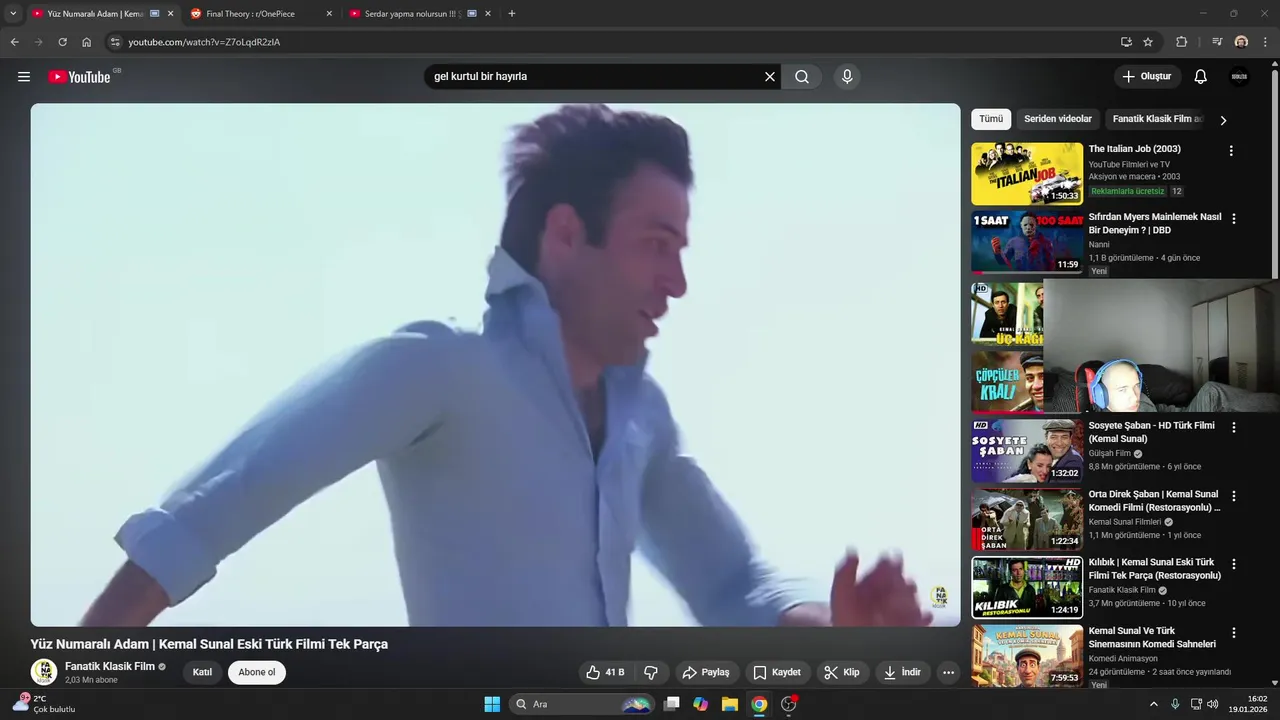Screen dimensions: 1280x720
Task: Open the YouTube guide hamburger menu
Action: [x=24, y=77]
